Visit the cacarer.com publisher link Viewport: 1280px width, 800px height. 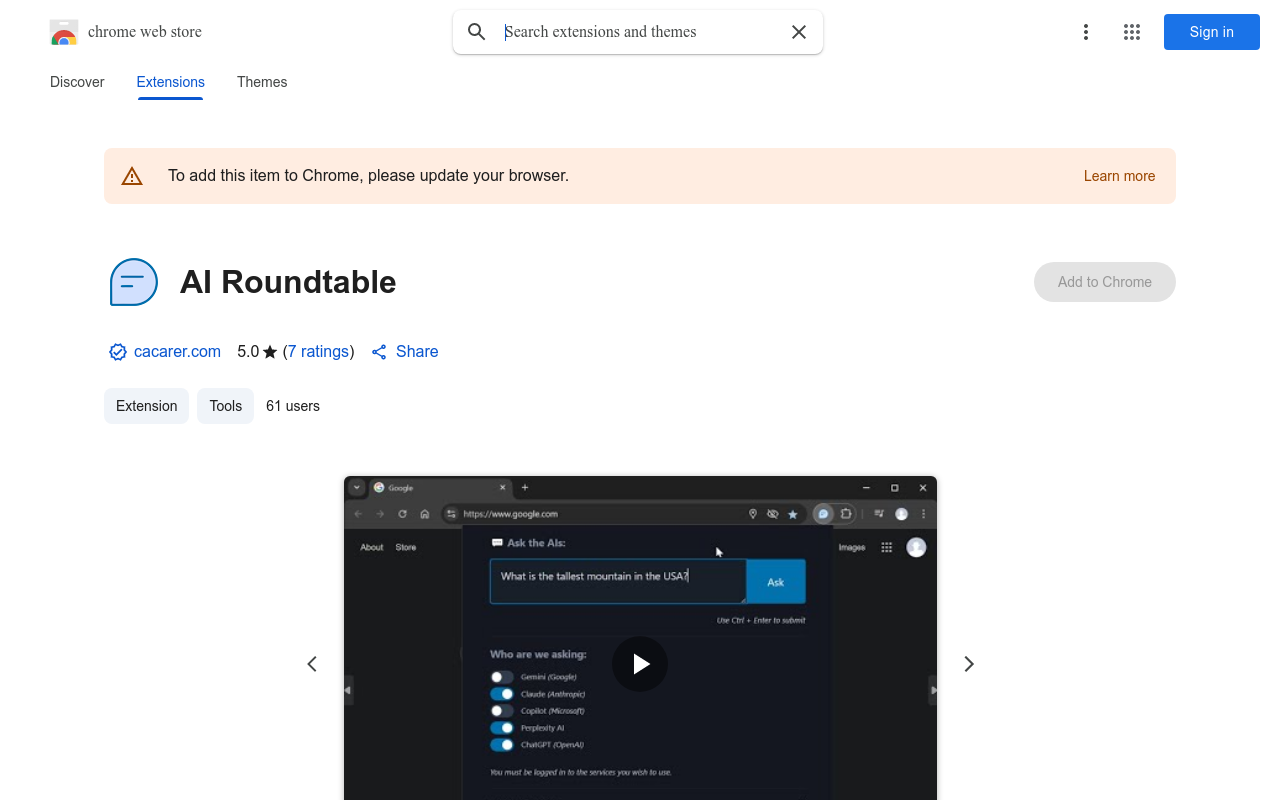[177, 352]
